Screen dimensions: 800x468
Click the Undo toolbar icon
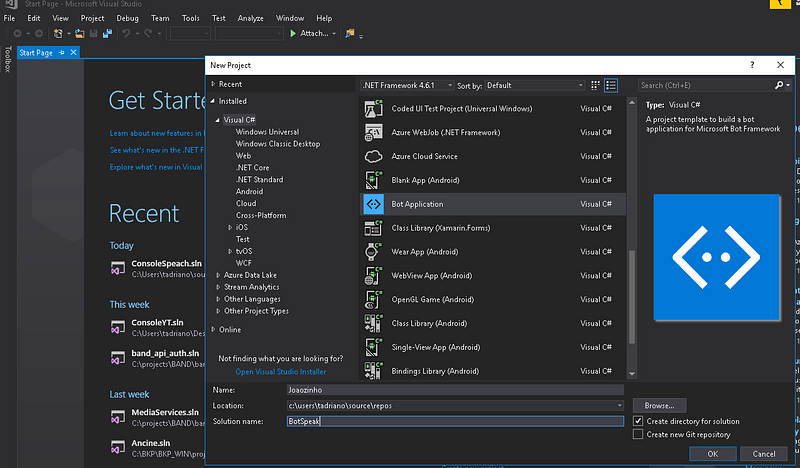pos(126,34)
